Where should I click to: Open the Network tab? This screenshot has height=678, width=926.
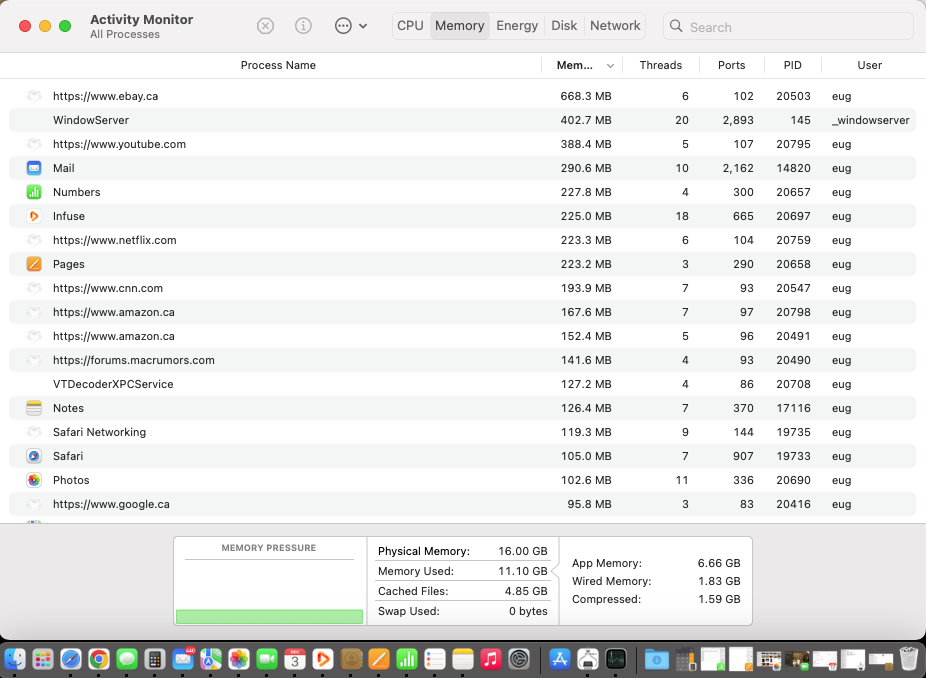pos(615,25)
